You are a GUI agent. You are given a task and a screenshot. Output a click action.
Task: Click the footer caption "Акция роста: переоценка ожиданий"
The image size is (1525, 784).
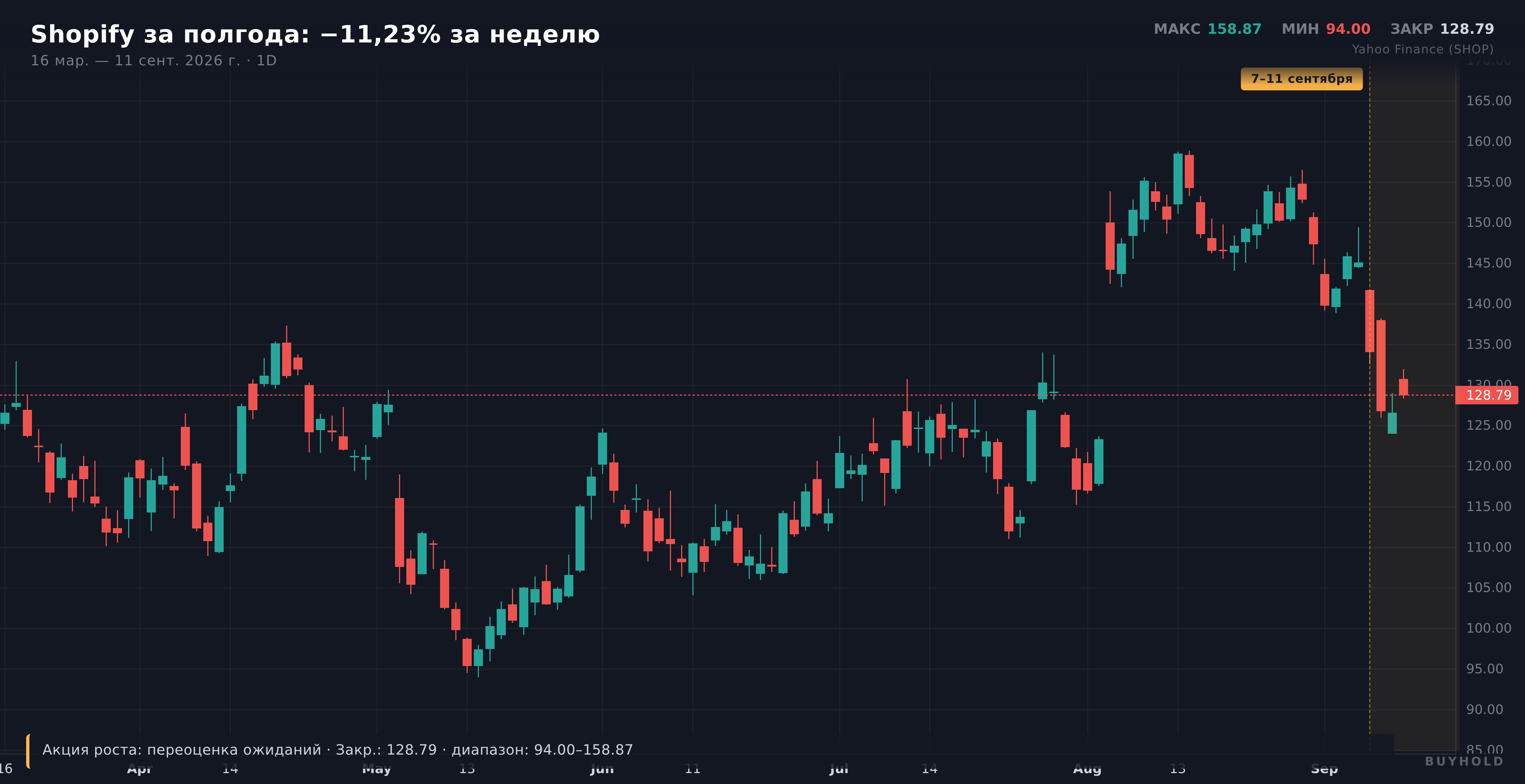[182, 750]
